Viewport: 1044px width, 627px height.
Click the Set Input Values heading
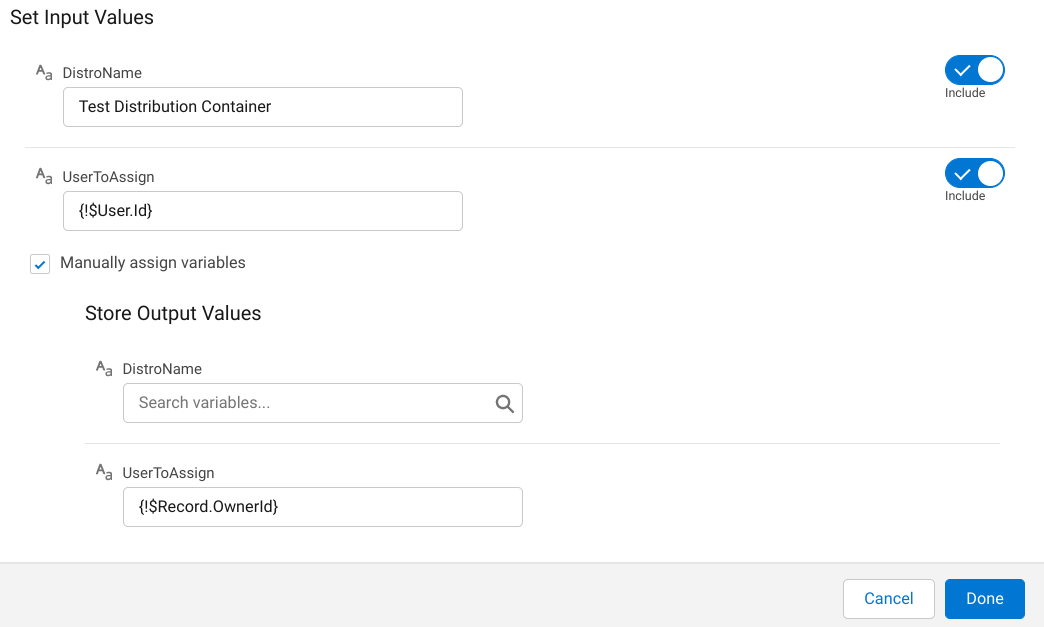(81, 17)
